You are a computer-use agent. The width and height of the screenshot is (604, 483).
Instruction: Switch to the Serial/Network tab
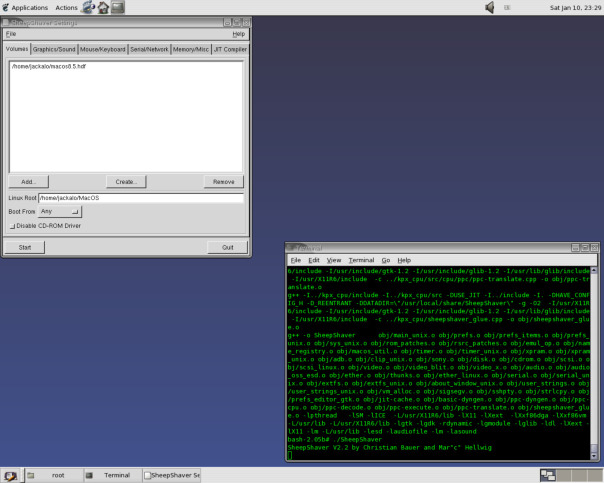tap(149, 49)
